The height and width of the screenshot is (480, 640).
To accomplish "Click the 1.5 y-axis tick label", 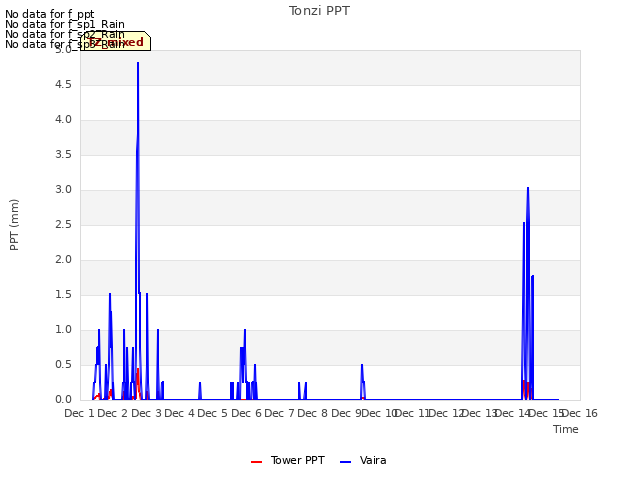I will [x=63, y=295].
